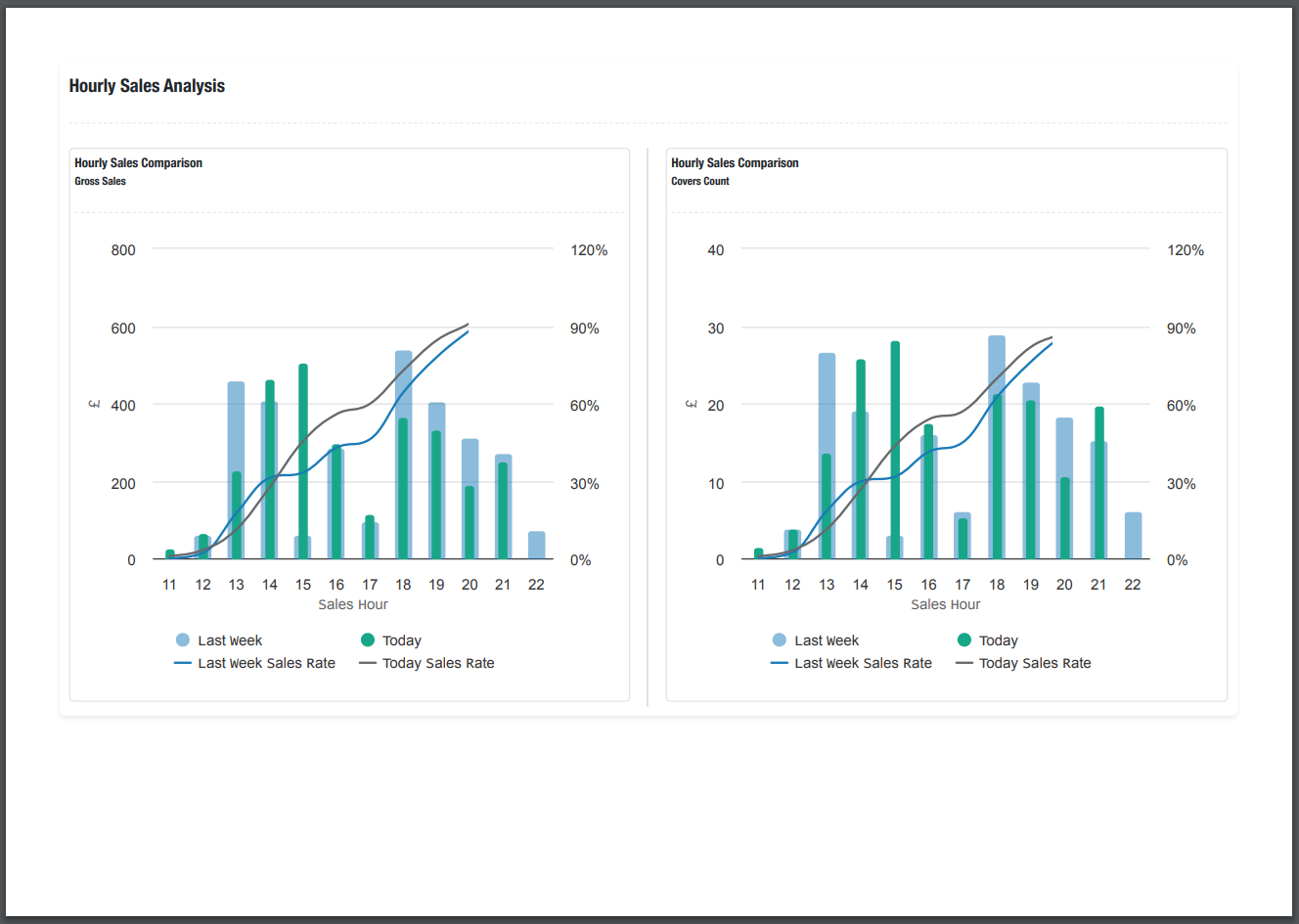Select the green Today bar at hour 15 in Gross Sales
Viewport: 1299px width, 924px height.
coord(303,462)
